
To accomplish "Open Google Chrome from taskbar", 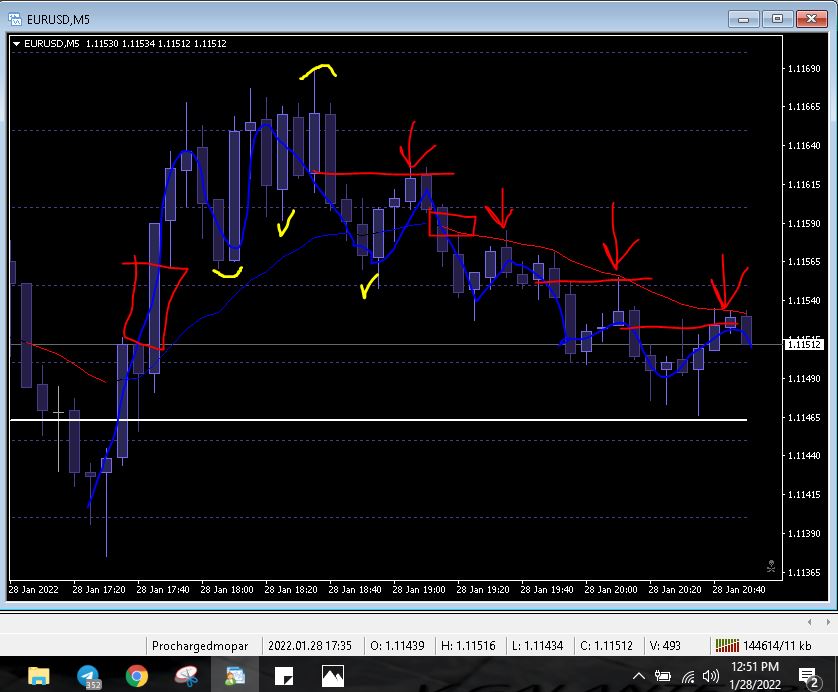I will coord(137,676).
